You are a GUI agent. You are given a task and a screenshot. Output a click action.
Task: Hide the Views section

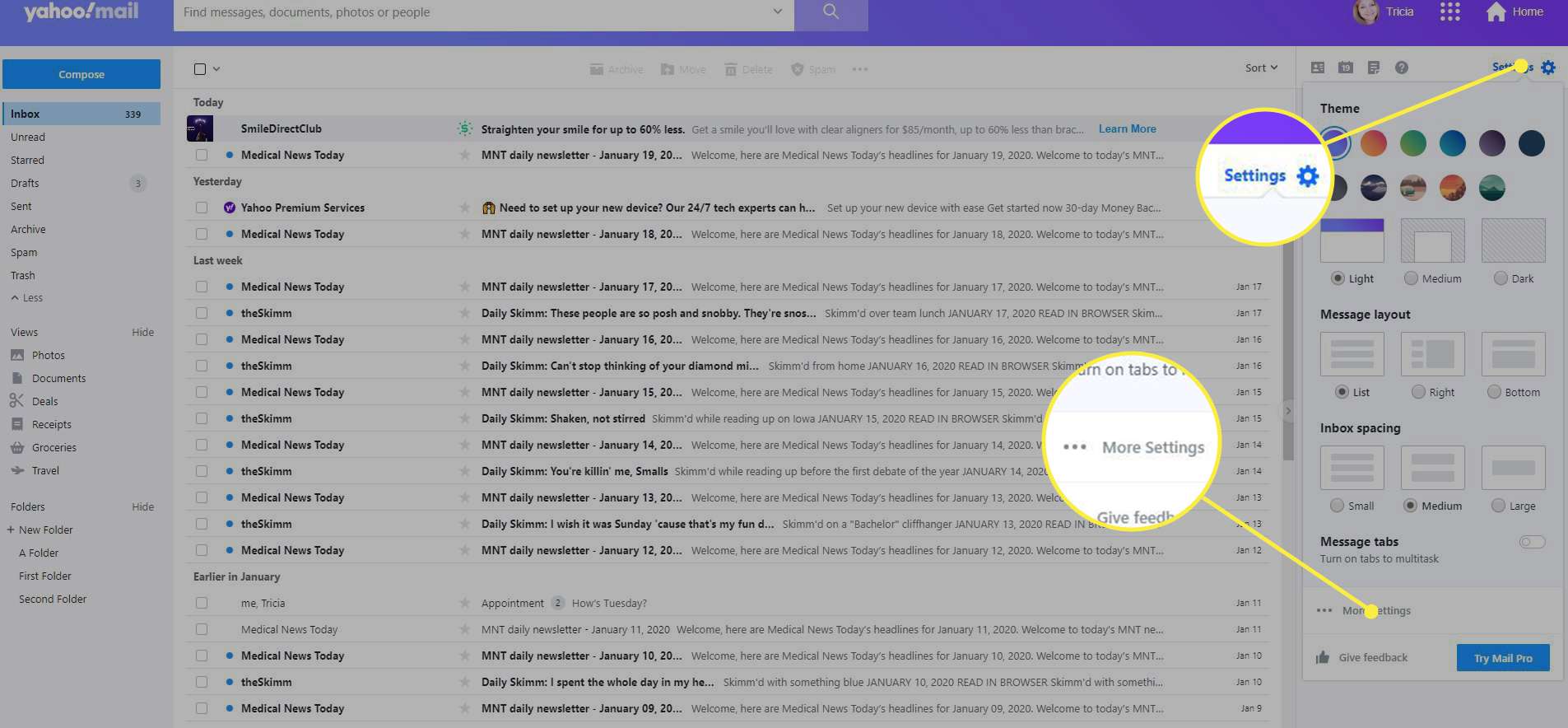coord(143,332)
